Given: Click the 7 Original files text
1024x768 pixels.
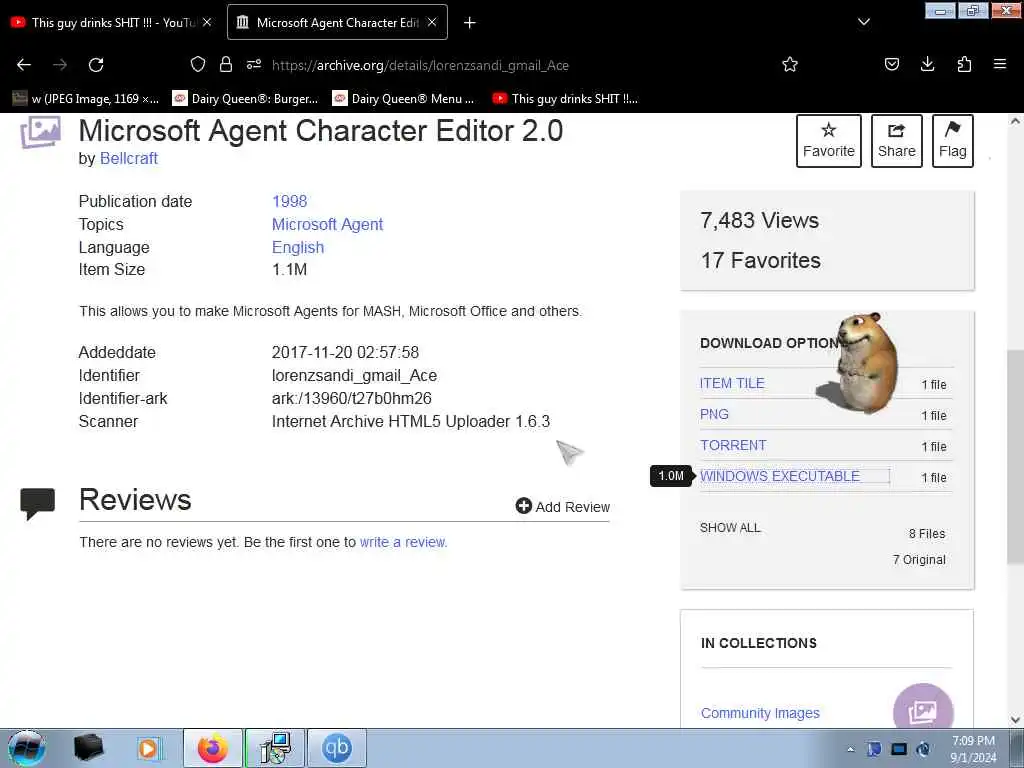Looking at the screenshot, I should (x=919, y=560).
